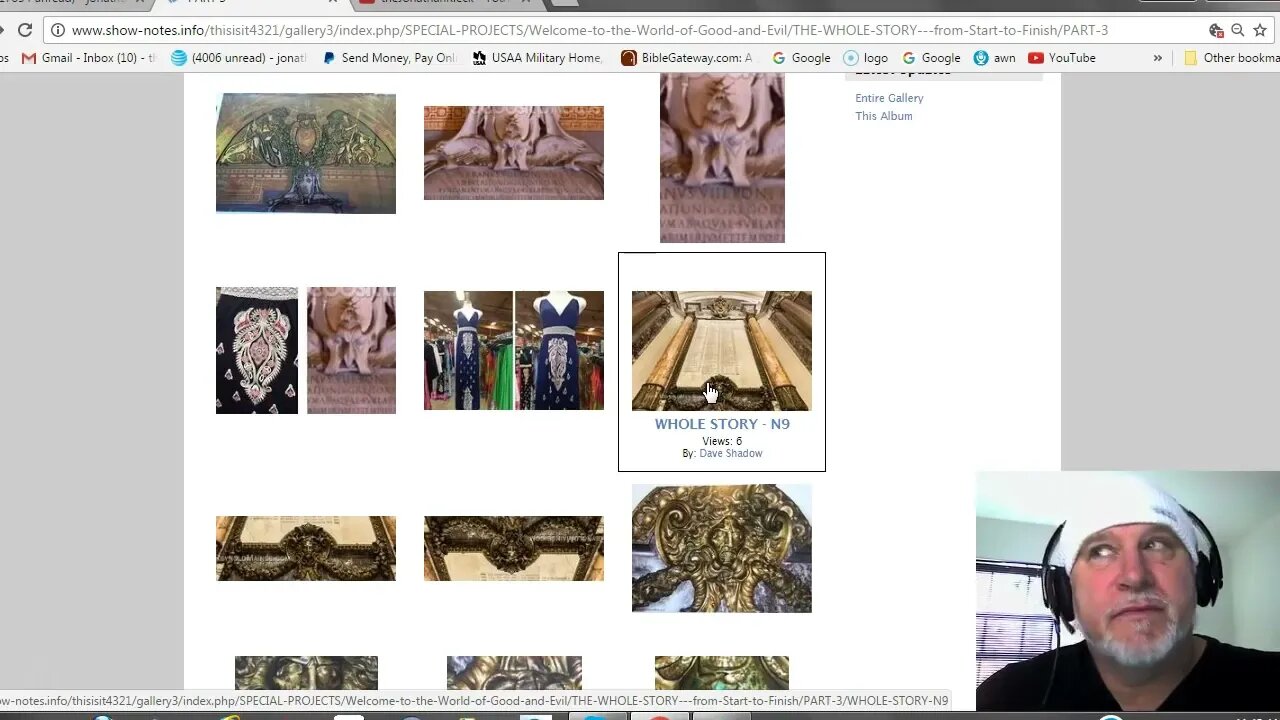Open the logo bookmark
This screenshot has height=720, width=1280.
pyautogui.click(x=865, y=58)
